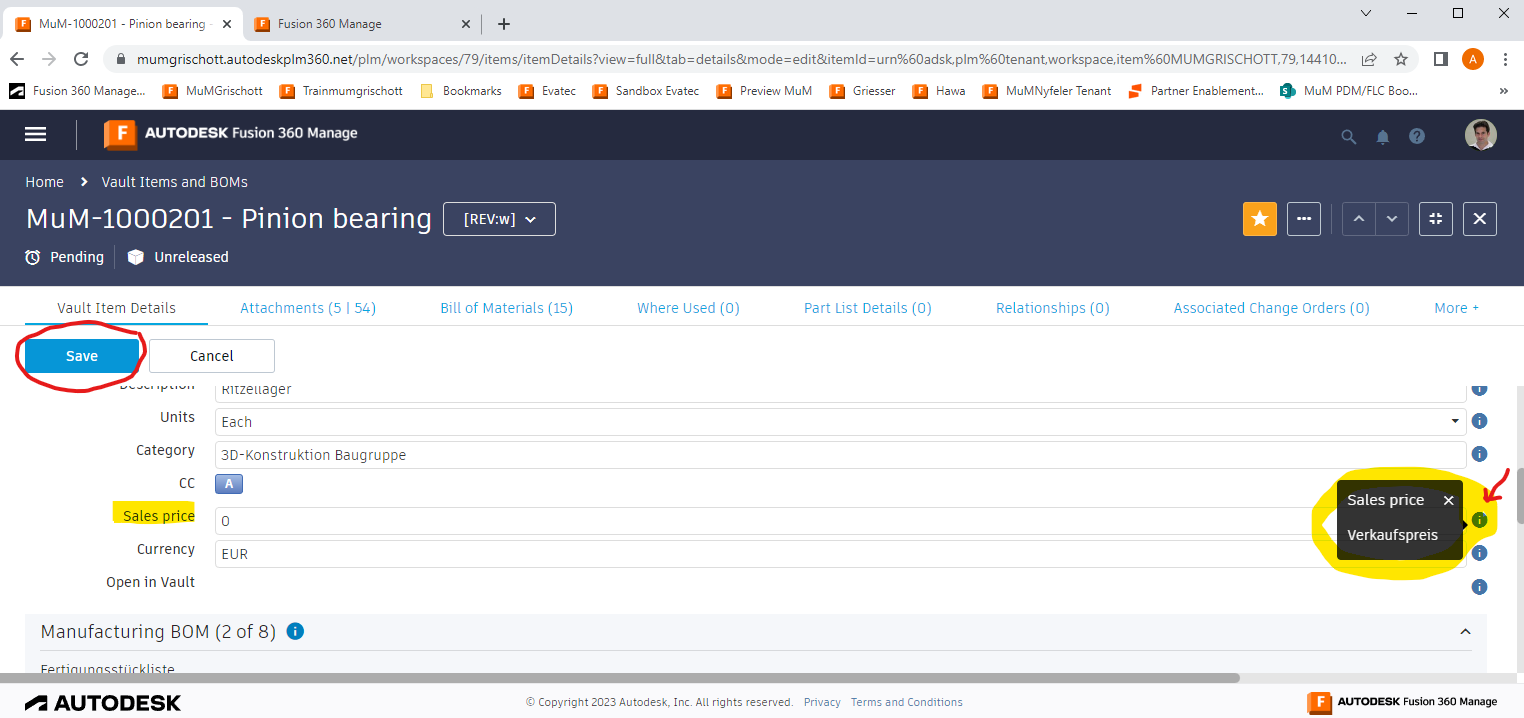Click the info icon for Currency field

pos(1480,553)
